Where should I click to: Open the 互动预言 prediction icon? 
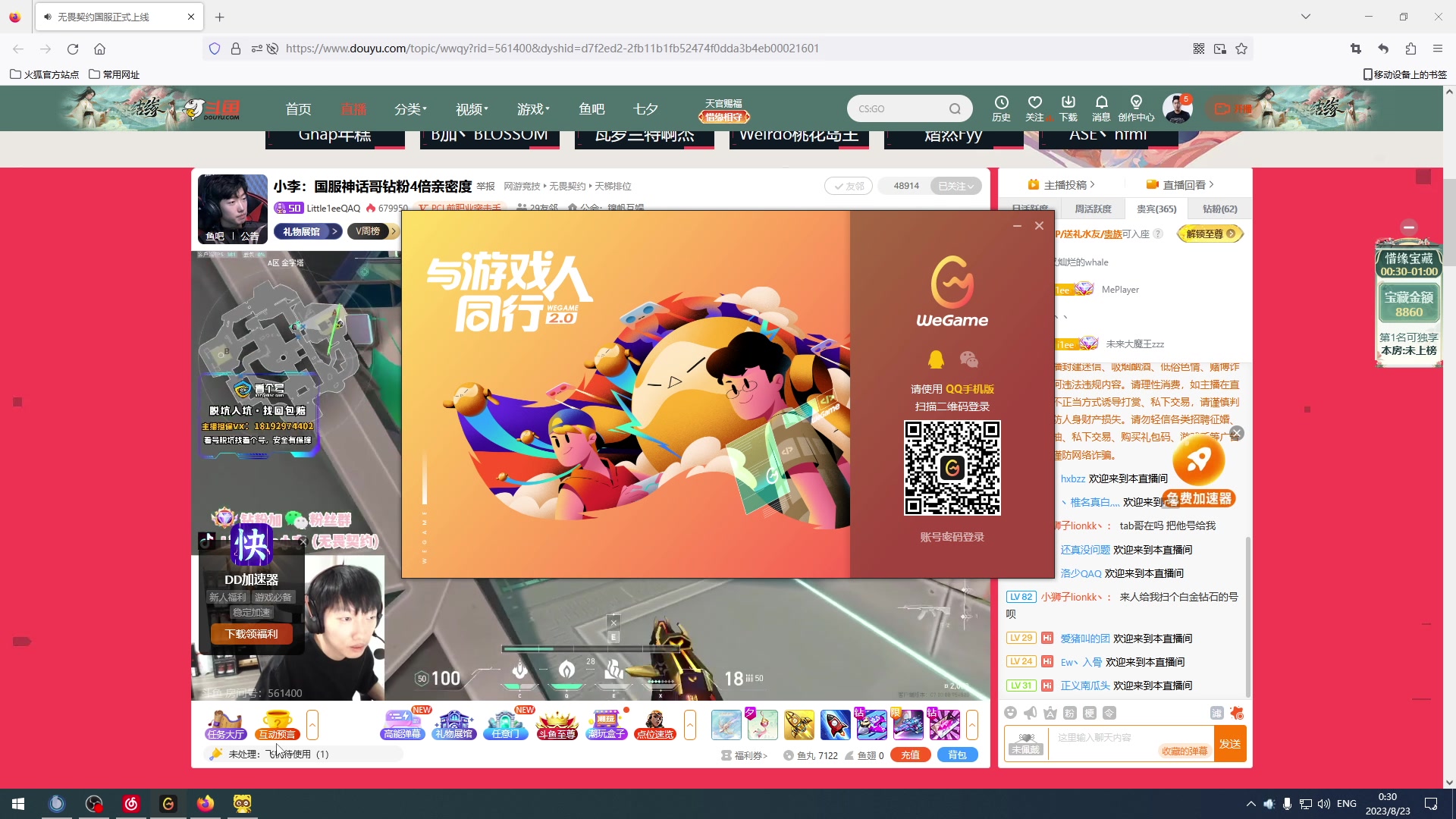pos(278,724)
